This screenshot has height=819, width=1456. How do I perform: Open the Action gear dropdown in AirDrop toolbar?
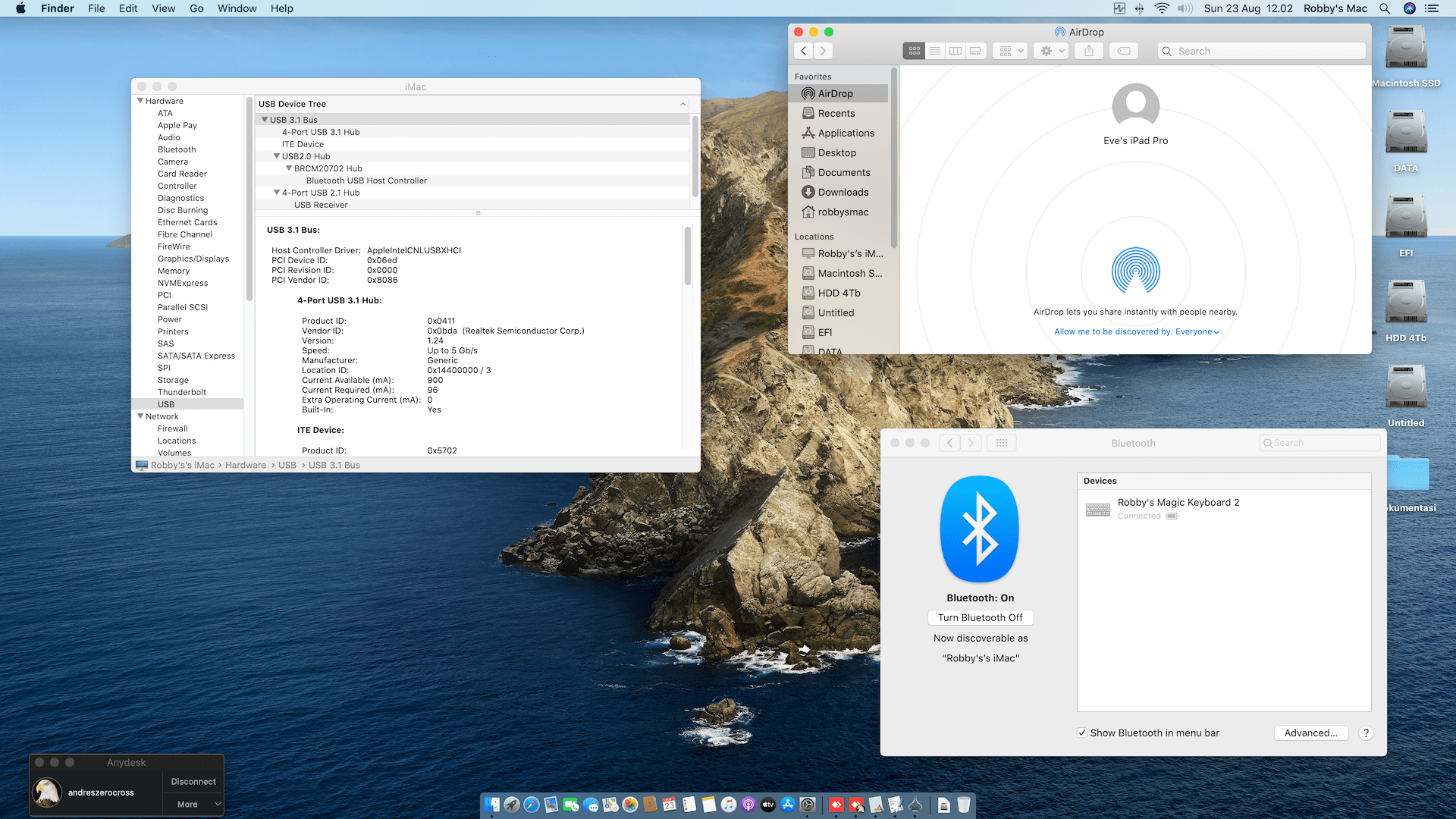point(1052,51)
